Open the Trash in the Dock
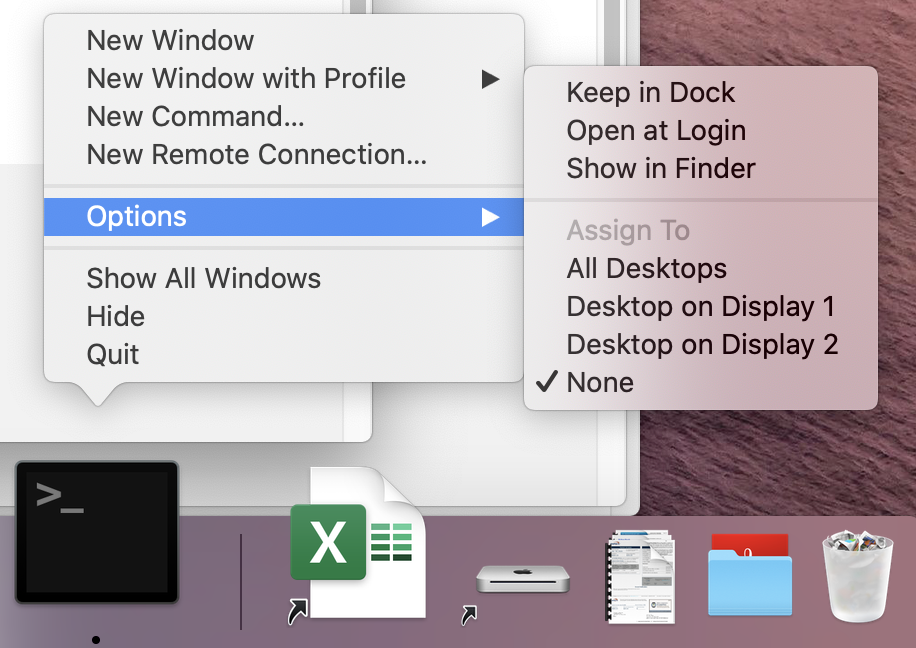This screenshot has width=916, height=648. click(x=858, y=576)
